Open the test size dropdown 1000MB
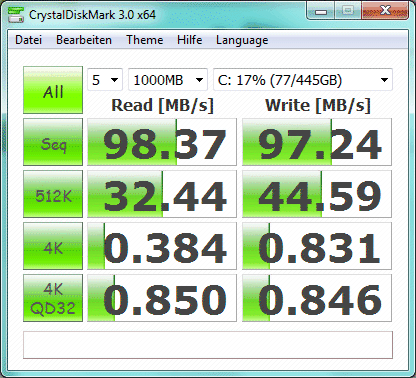The height and width of the screenshot is (378, 416). point(168,80)
